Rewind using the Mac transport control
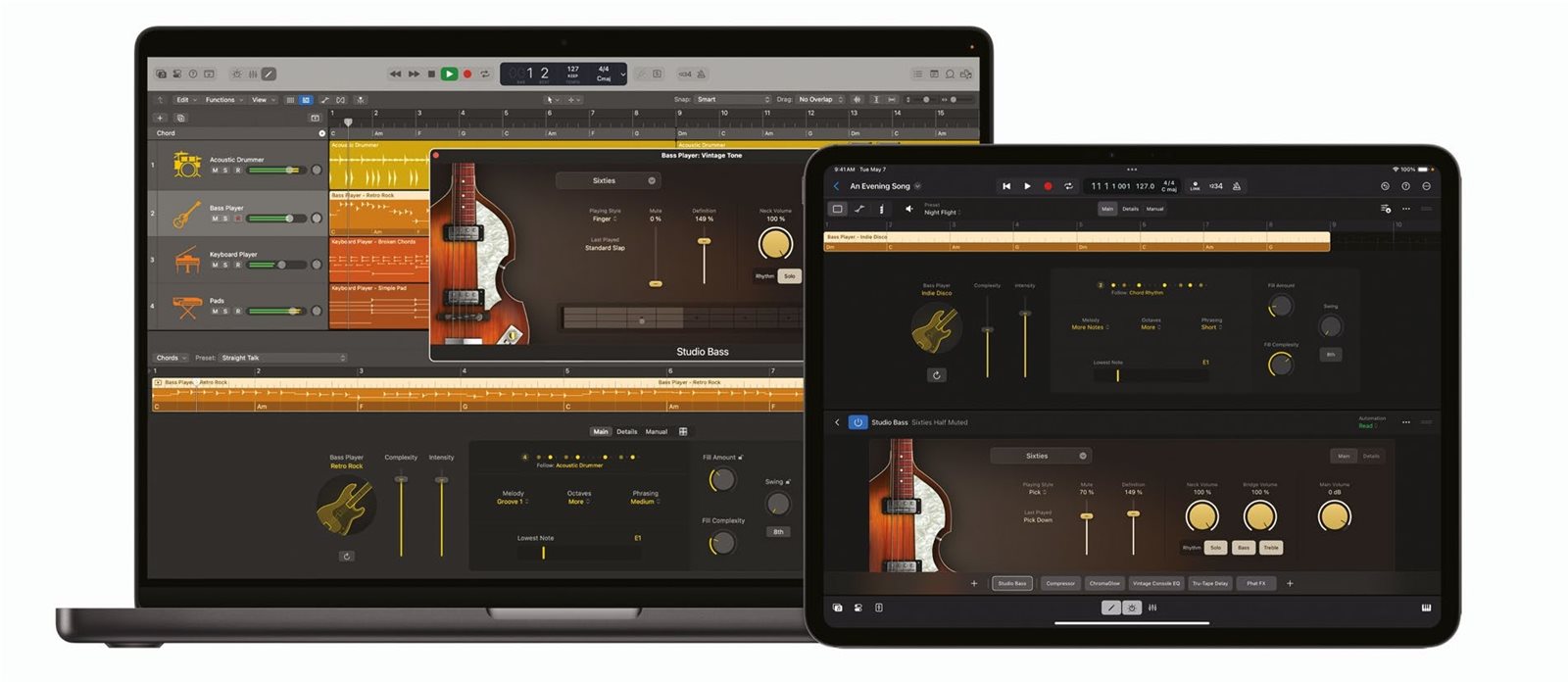The height and width of the screenshot is (682, 1568). 395,73
